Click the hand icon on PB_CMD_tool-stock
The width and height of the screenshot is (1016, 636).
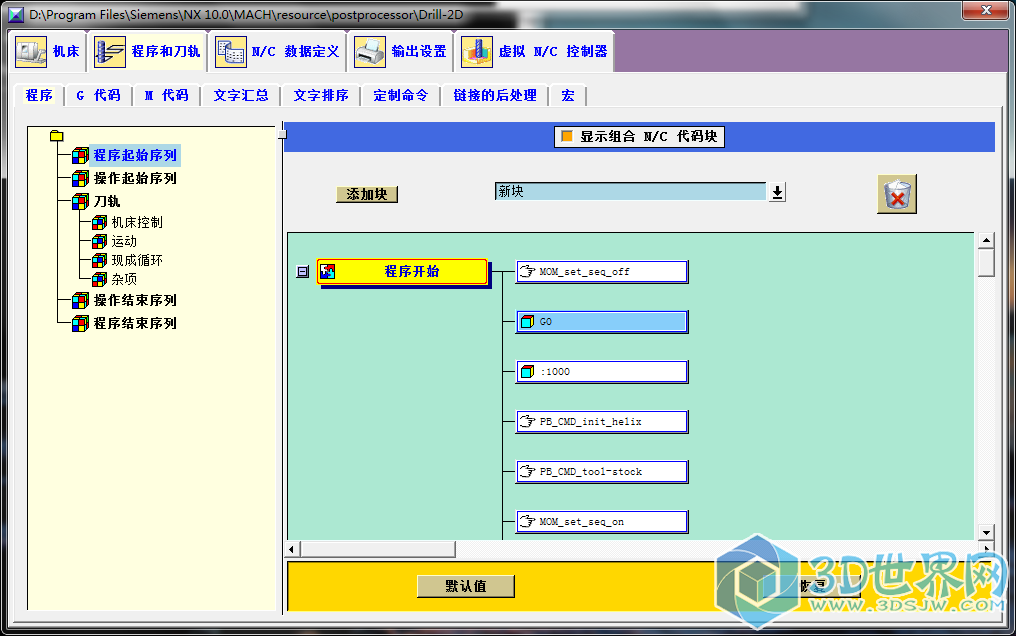(527, 471)
